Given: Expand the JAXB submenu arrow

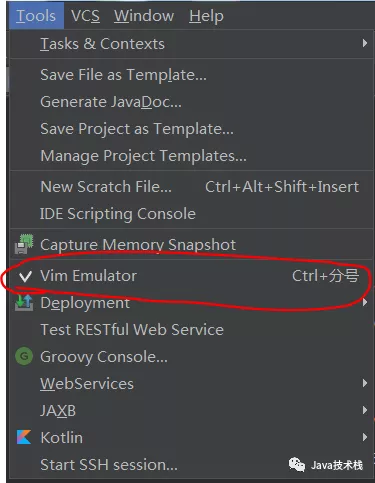Looking at the screenshot, I should (x=365, y=410).
